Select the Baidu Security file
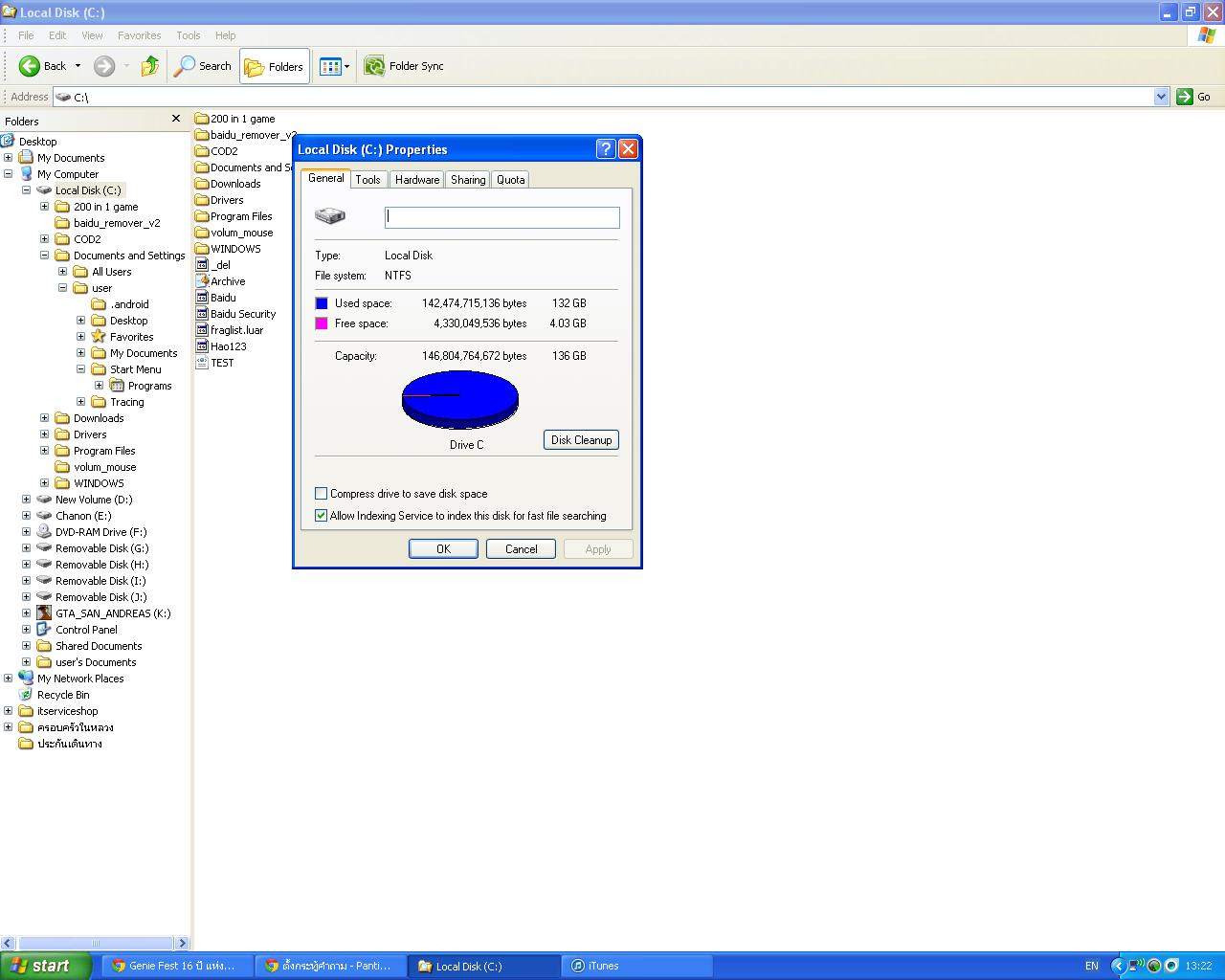1225x980 pixels. point(235,314)
